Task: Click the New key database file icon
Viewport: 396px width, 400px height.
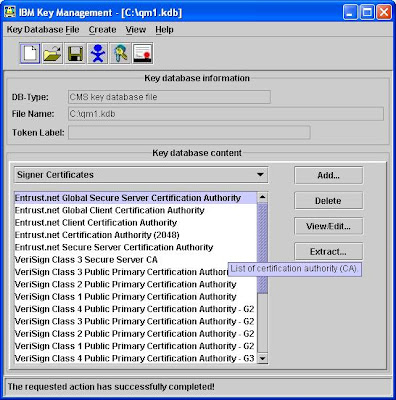Action: click(30, 53)
